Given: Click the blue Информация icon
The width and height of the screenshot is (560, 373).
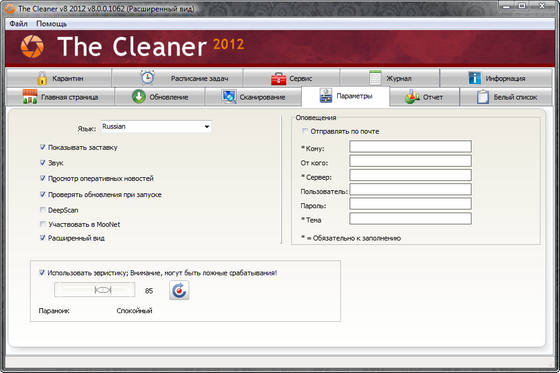Looking at the screenshot, I should pyautogui.click(x=475, y=78).
